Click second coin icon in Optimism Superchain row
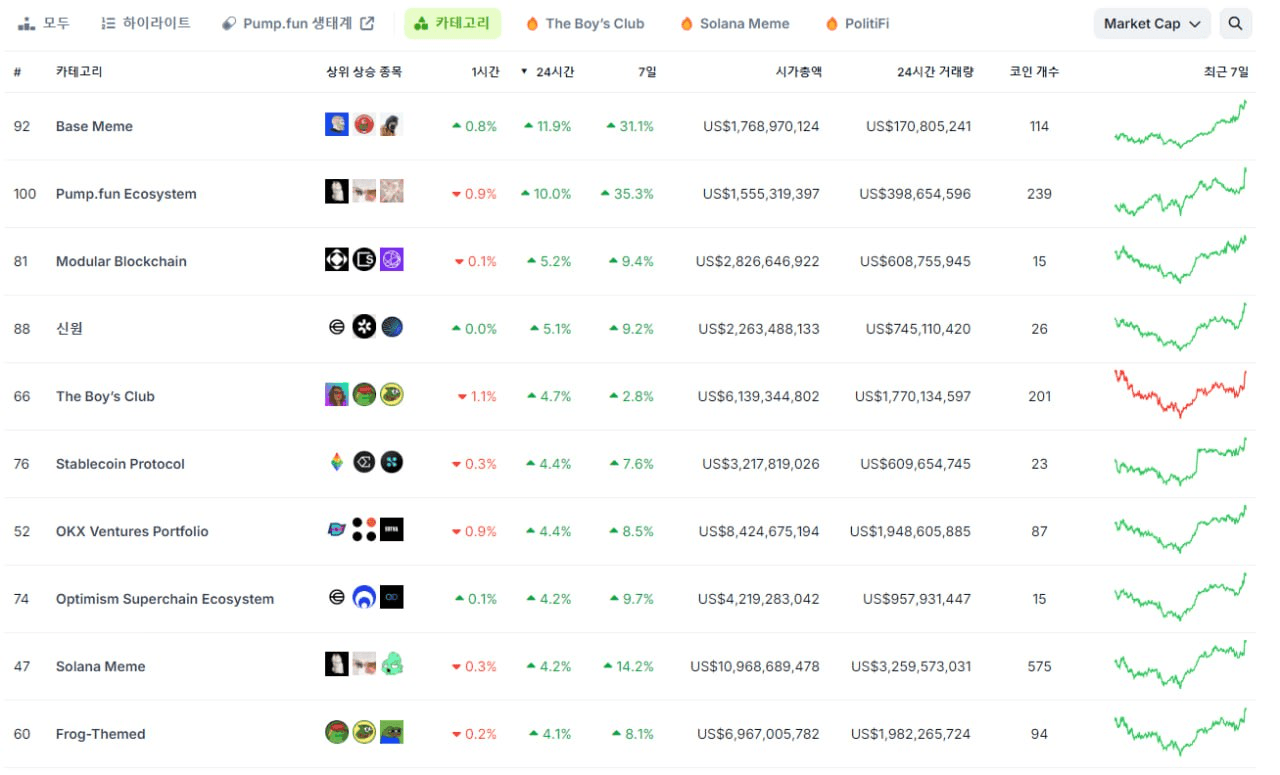Screen dimensions: 1280x775 point(364,598)
